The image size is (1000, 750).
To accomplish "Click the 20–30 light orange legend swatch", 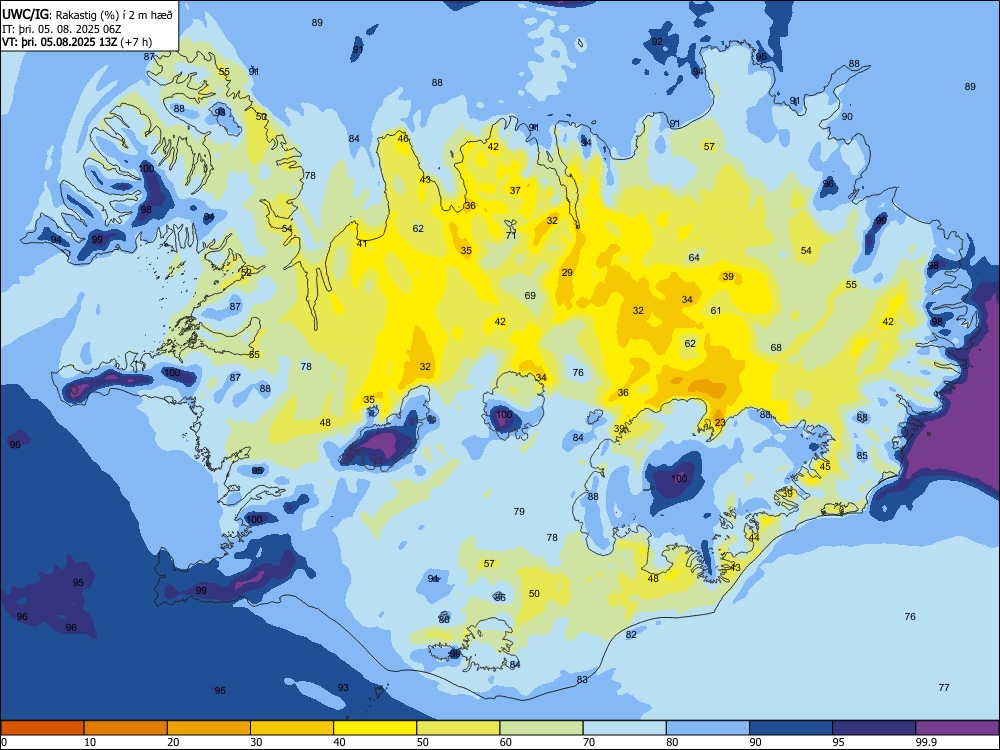I will 209,728.
